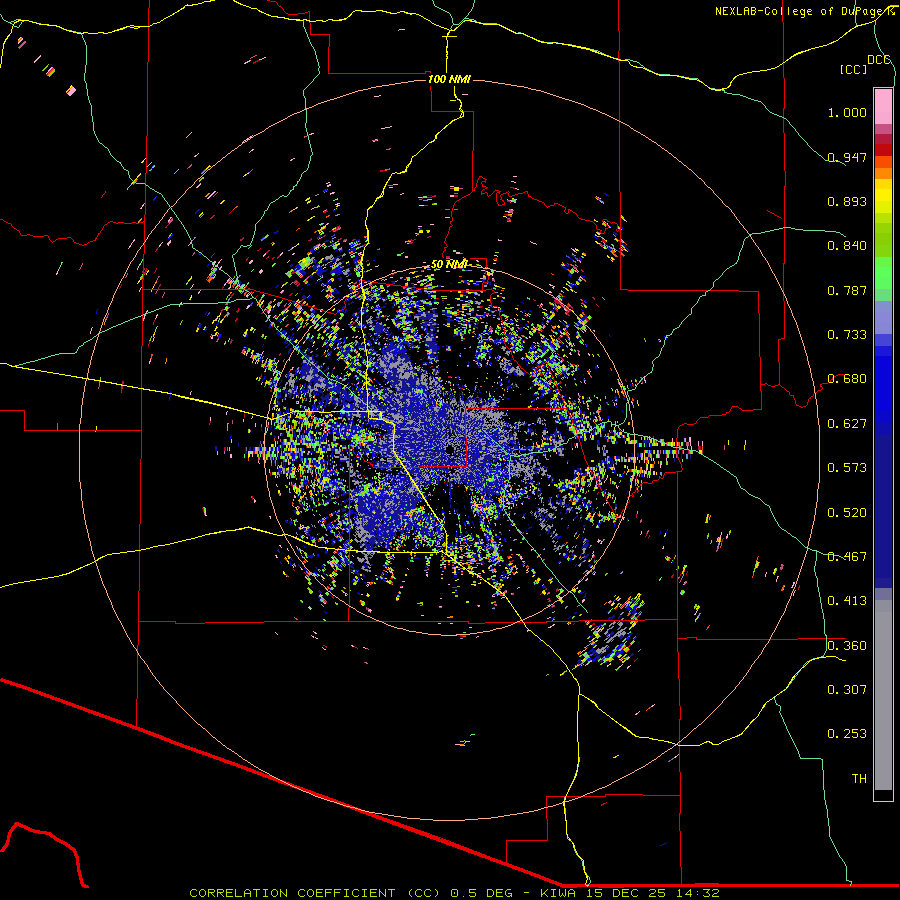Click the 0.520 scale value
Image resolution: width=900 pixels, height=900 pixels.
pyautogui.click(x=847, y=513)
